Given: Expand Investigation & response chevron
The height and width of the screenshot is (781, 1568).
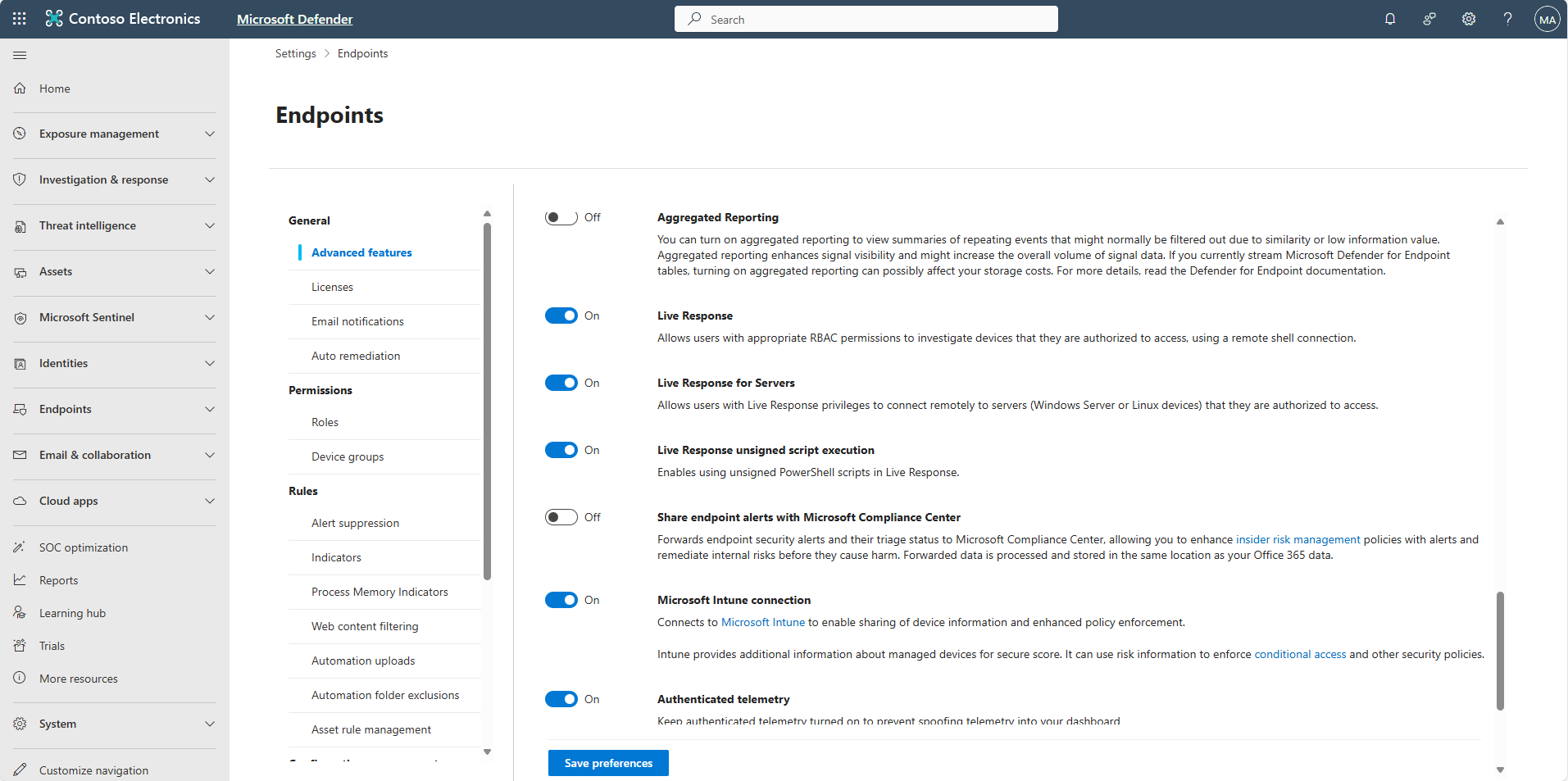Looking at the screenshot, I should pos(210,179).
